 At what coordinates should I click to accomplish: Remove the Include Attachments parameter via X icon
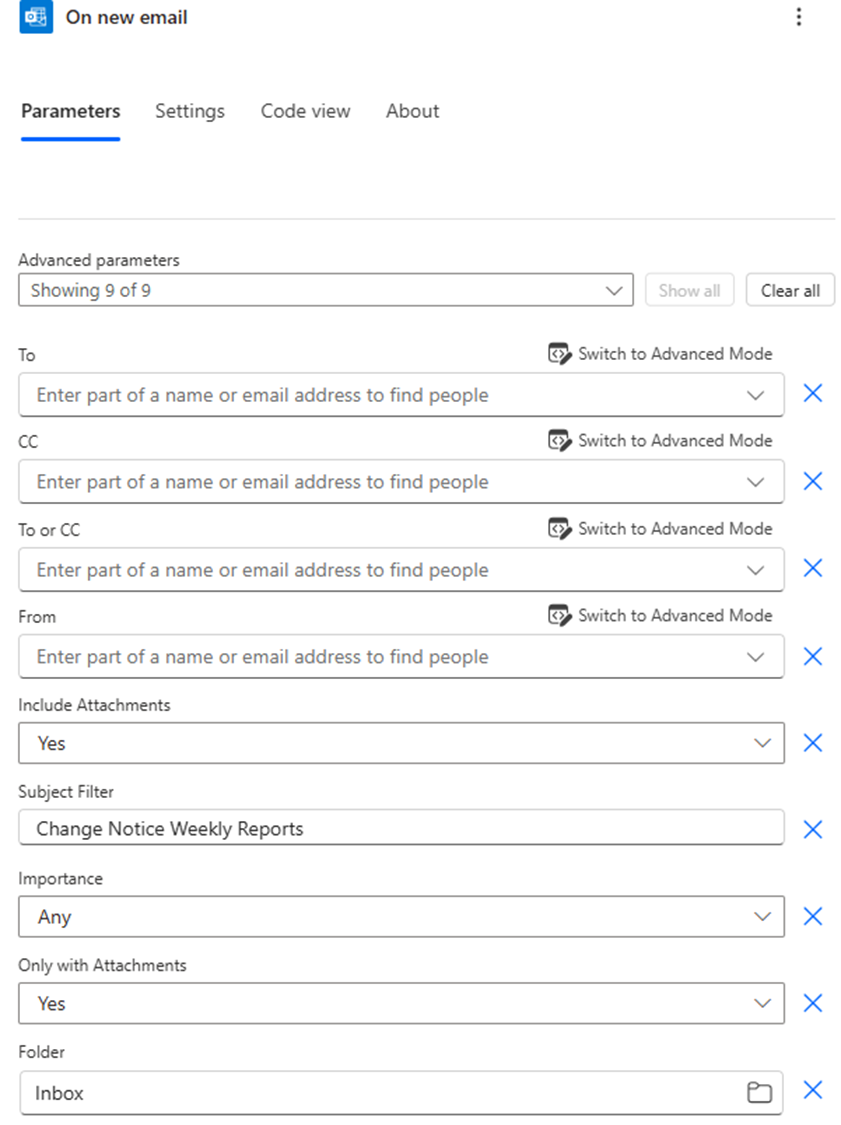(813, 742)
